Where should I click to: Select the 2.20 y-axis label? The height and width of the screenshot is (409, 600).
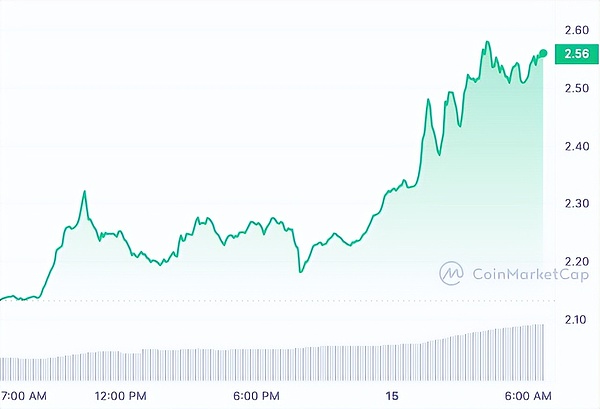click(574, 261)
